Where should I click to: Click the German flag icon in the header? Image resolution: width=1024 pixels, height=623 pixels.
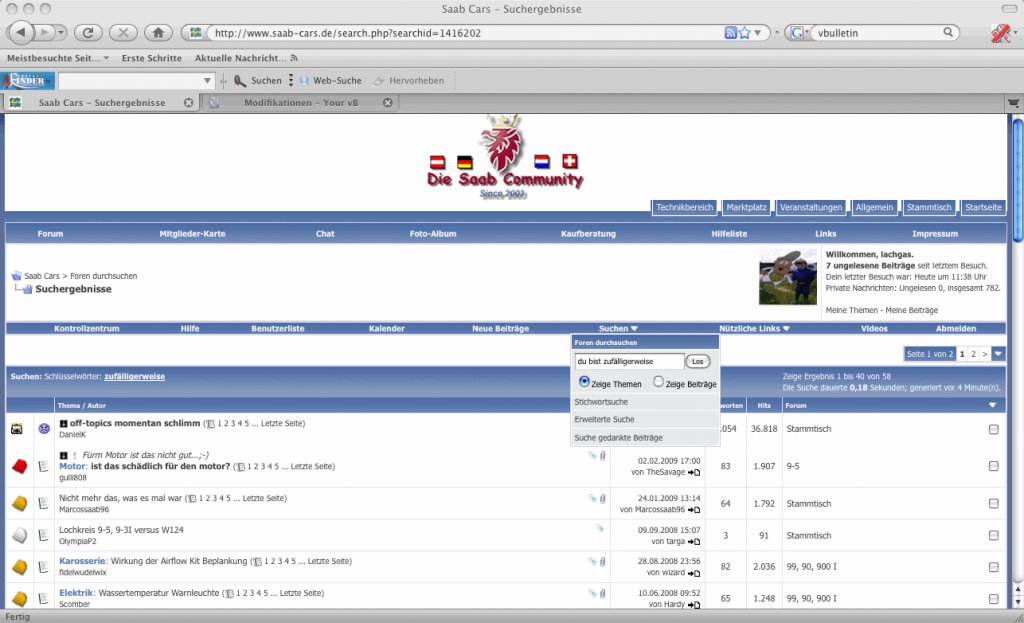click(x=464, y=162)
